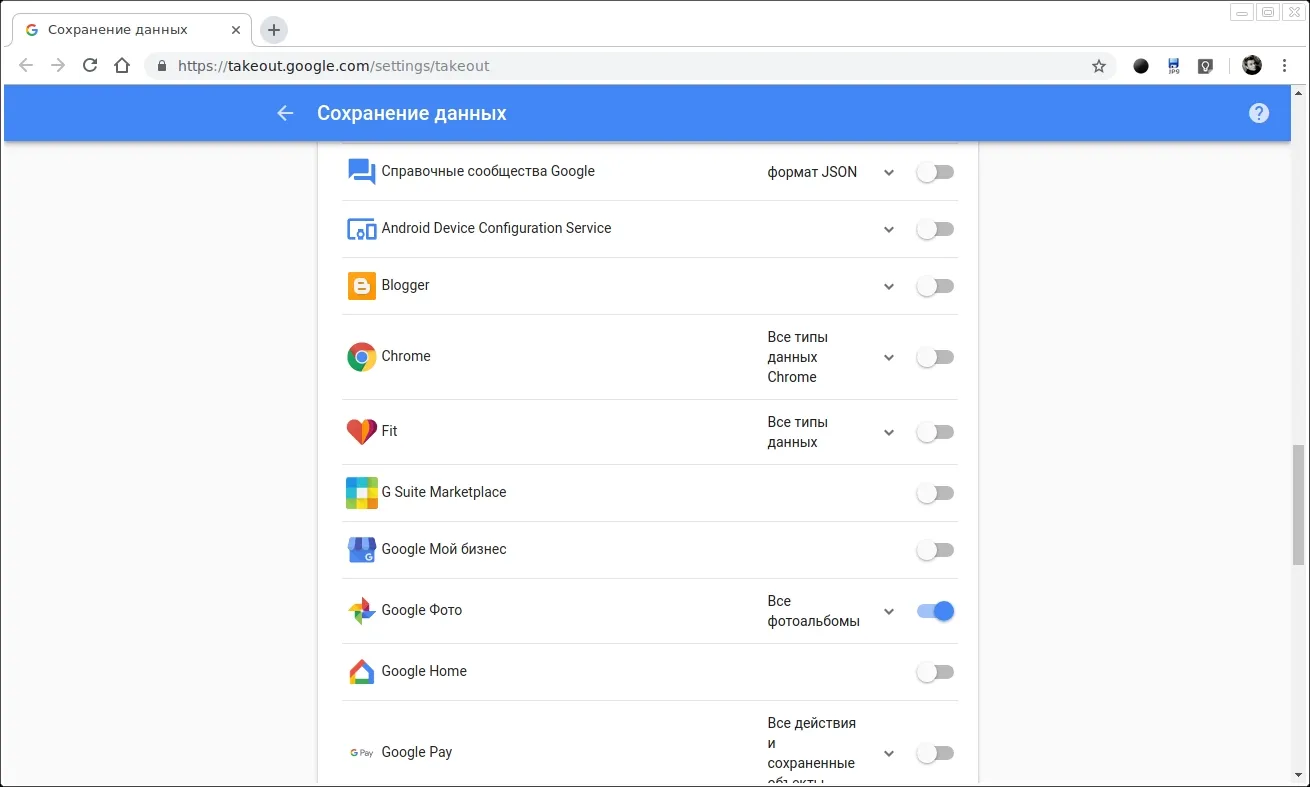The width and height of the screenshot is (1310, 787).
Task: Enable the Google My Business toggle
Action: (x=935, y=550)
